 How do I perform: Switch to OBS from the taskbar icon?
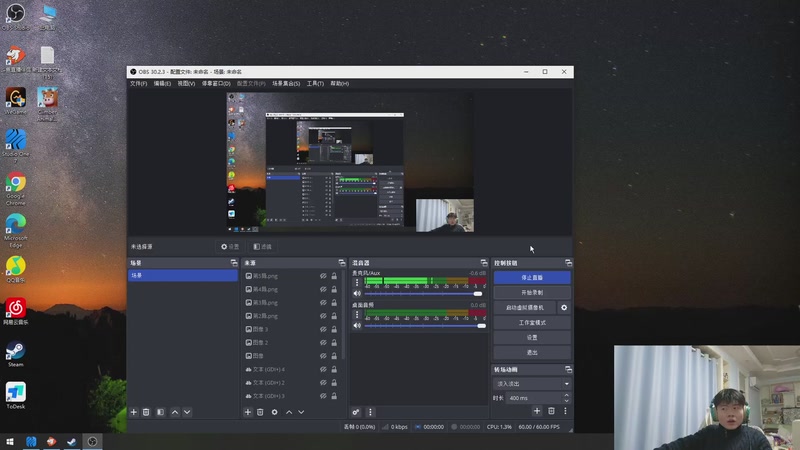(92, 442)
